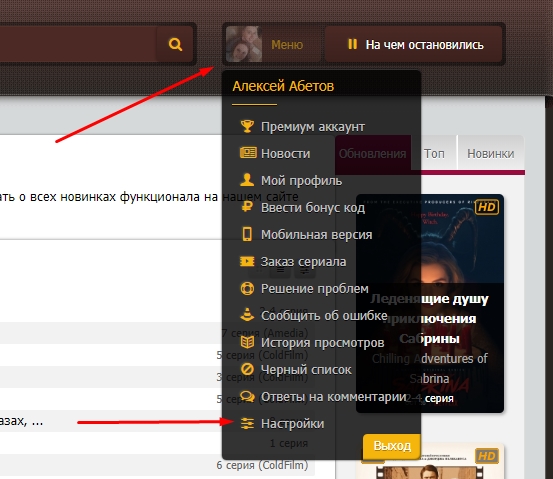The image size is (553, 479).
Task: Click inside the search input field
Action: click(x=78, y=44)
